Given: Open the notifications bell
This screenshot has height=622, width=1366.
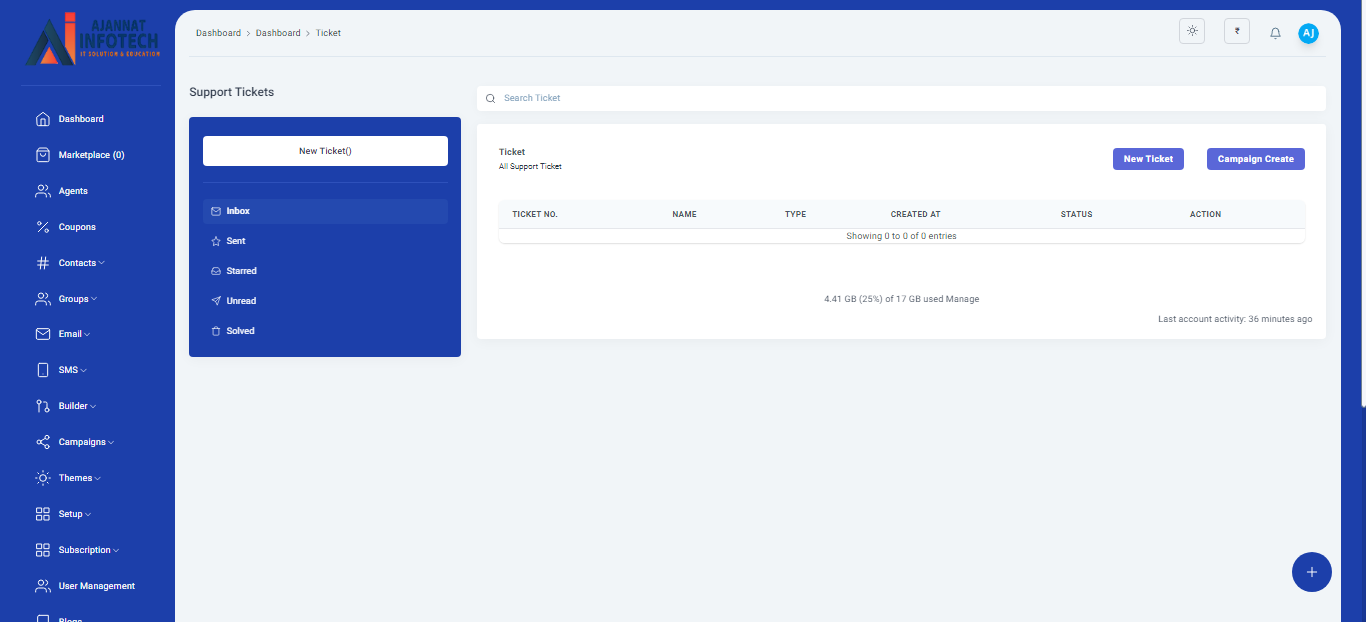Looking at the screenshot, I should pos(1275,33).
